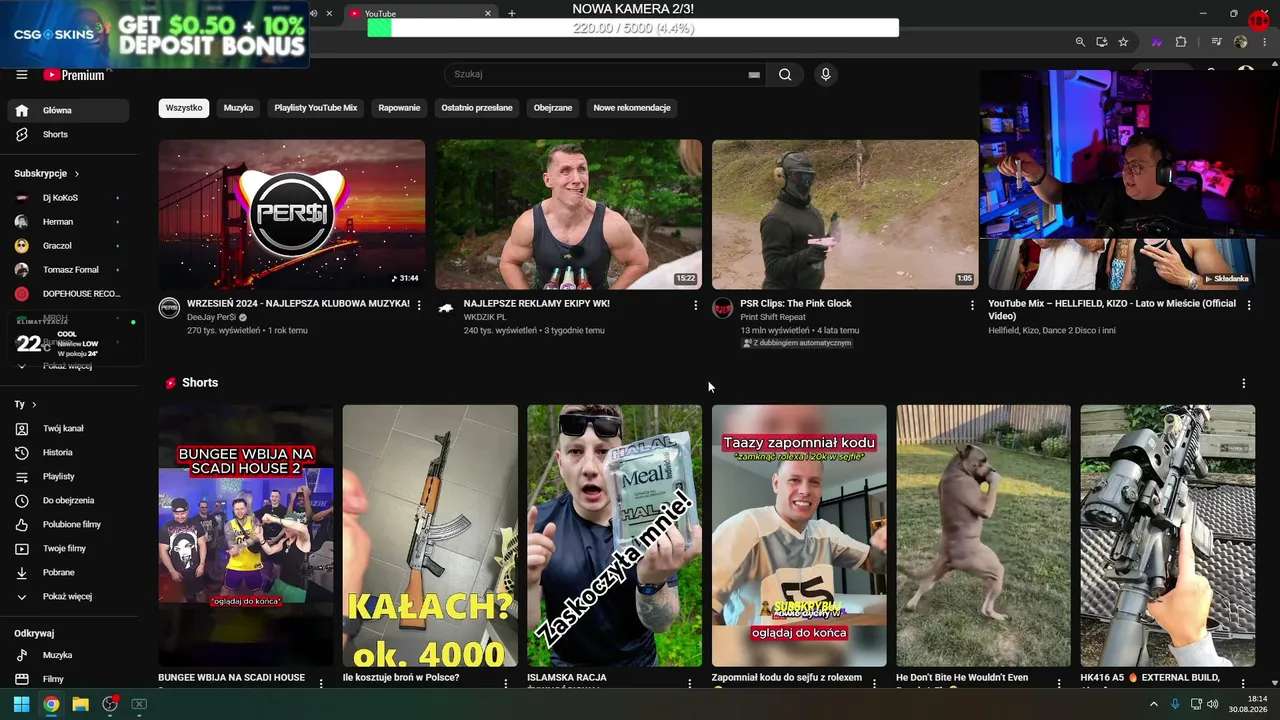Image resolution: width=1280 pixels, height=720 pixels.
Task: Select the Nowe rekomendacje chip
Action: click(x=632, y=108)
